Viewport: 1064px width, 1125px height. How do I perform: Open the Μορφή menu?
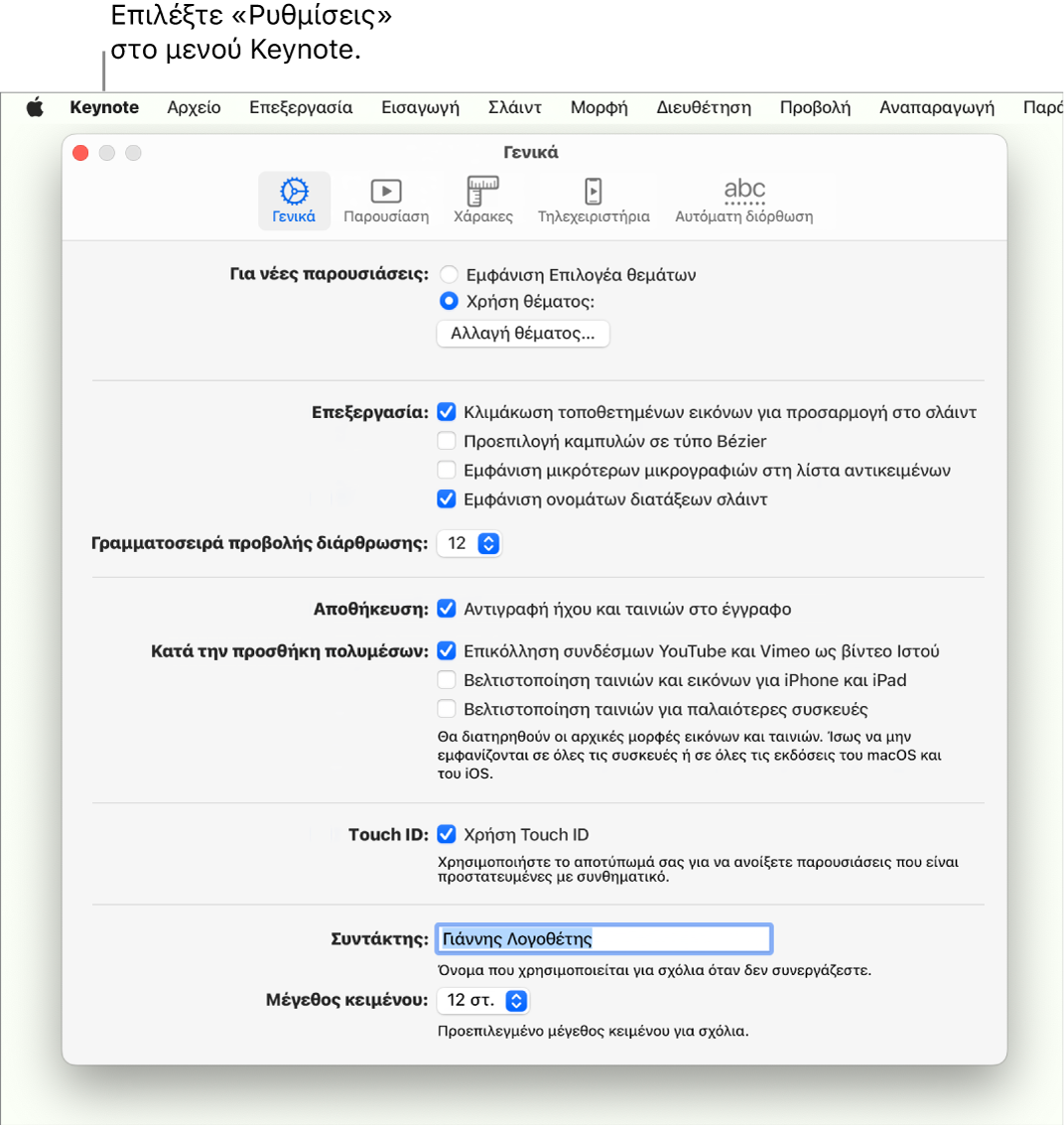(599, 107)
